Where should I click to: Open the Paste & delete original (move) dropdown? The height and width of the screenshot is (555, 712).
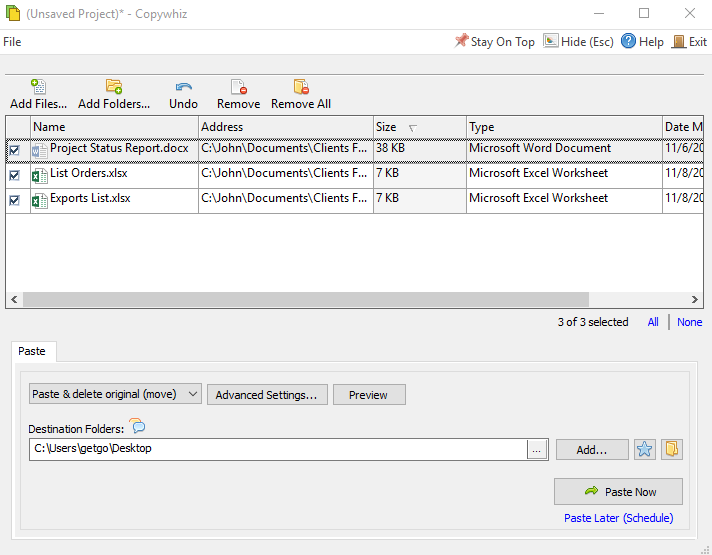click(115, 394)
